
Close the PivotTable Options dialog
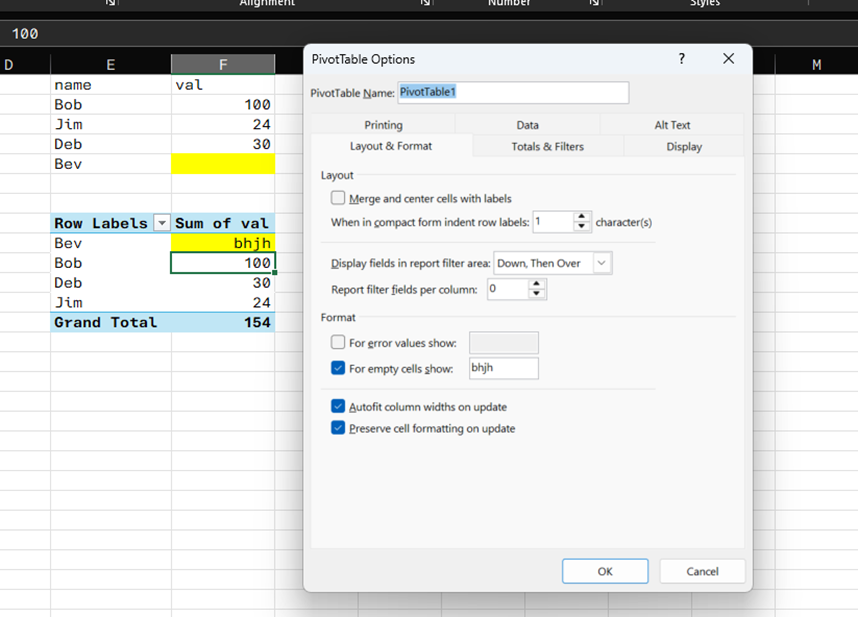pos(728,59)
